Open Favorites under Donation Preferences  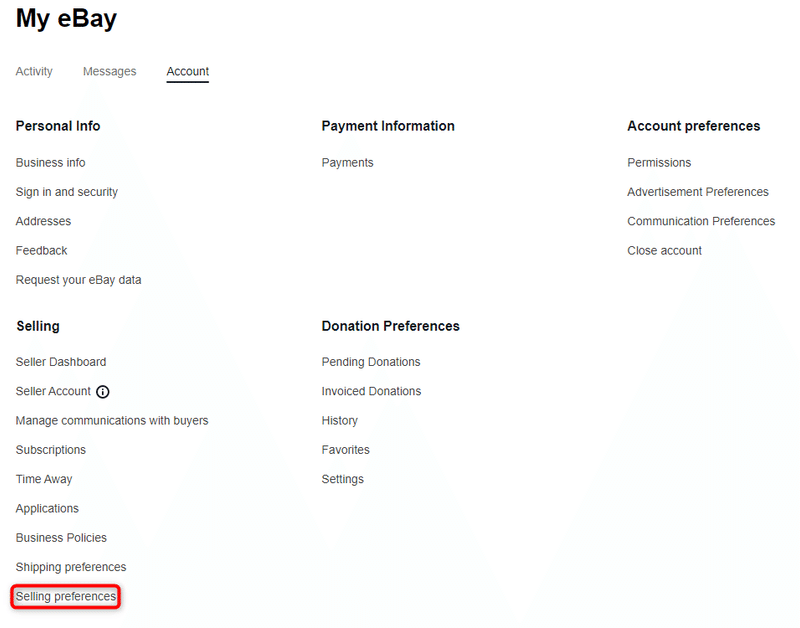(345, 450)
